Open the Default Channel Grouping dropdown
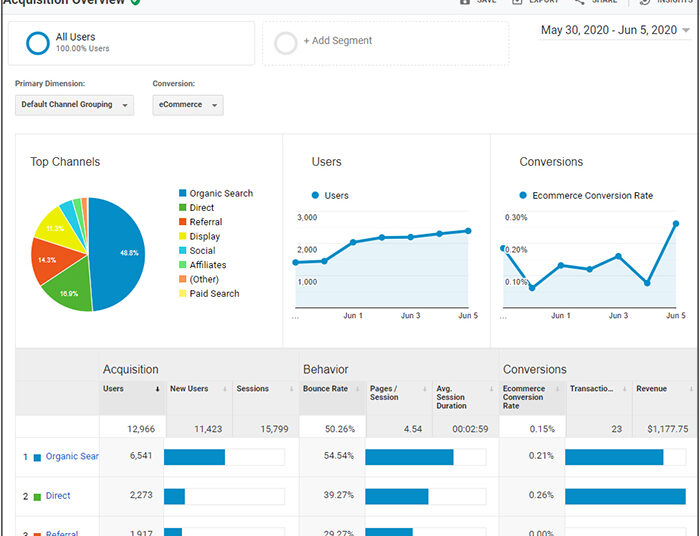Image resolution: width=700 pixels, height=536 pixels. click(75, 105)
